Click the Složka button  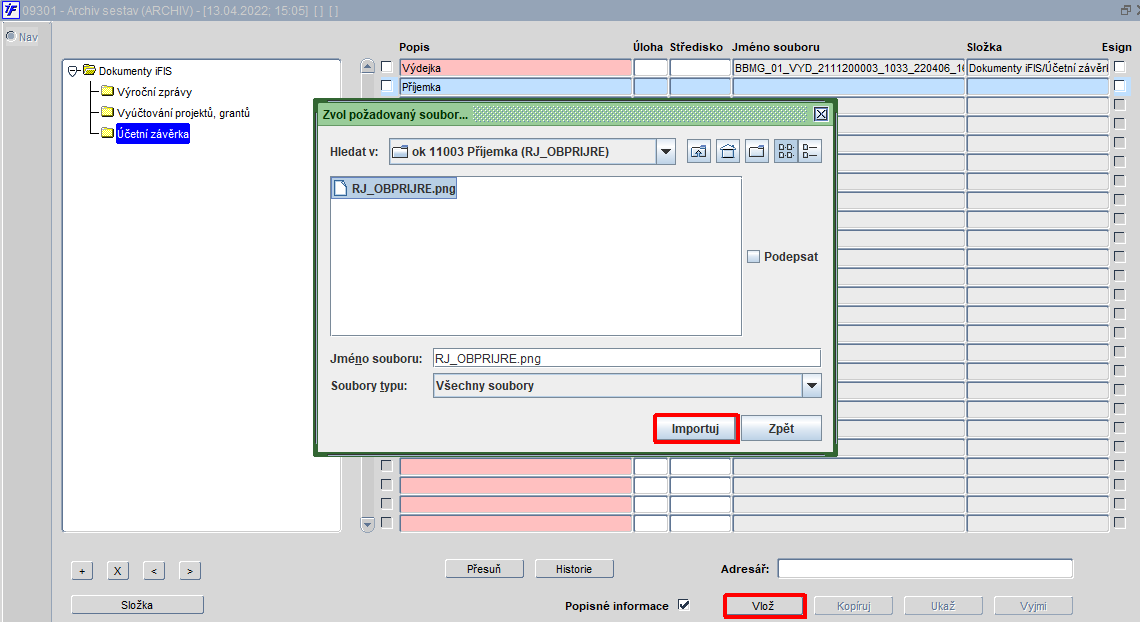pyautogui.click(x=137, y=605)
